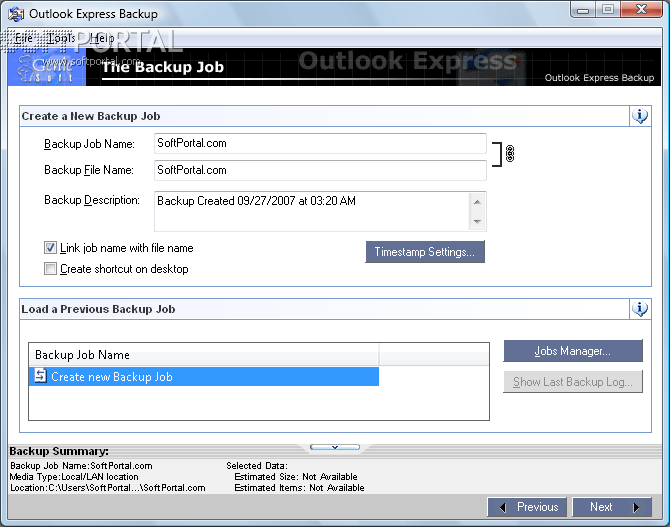Click the info icon beside Load a Previous Backup Job
This screenshot has height=527, width=670.
(x=640, y=309)
